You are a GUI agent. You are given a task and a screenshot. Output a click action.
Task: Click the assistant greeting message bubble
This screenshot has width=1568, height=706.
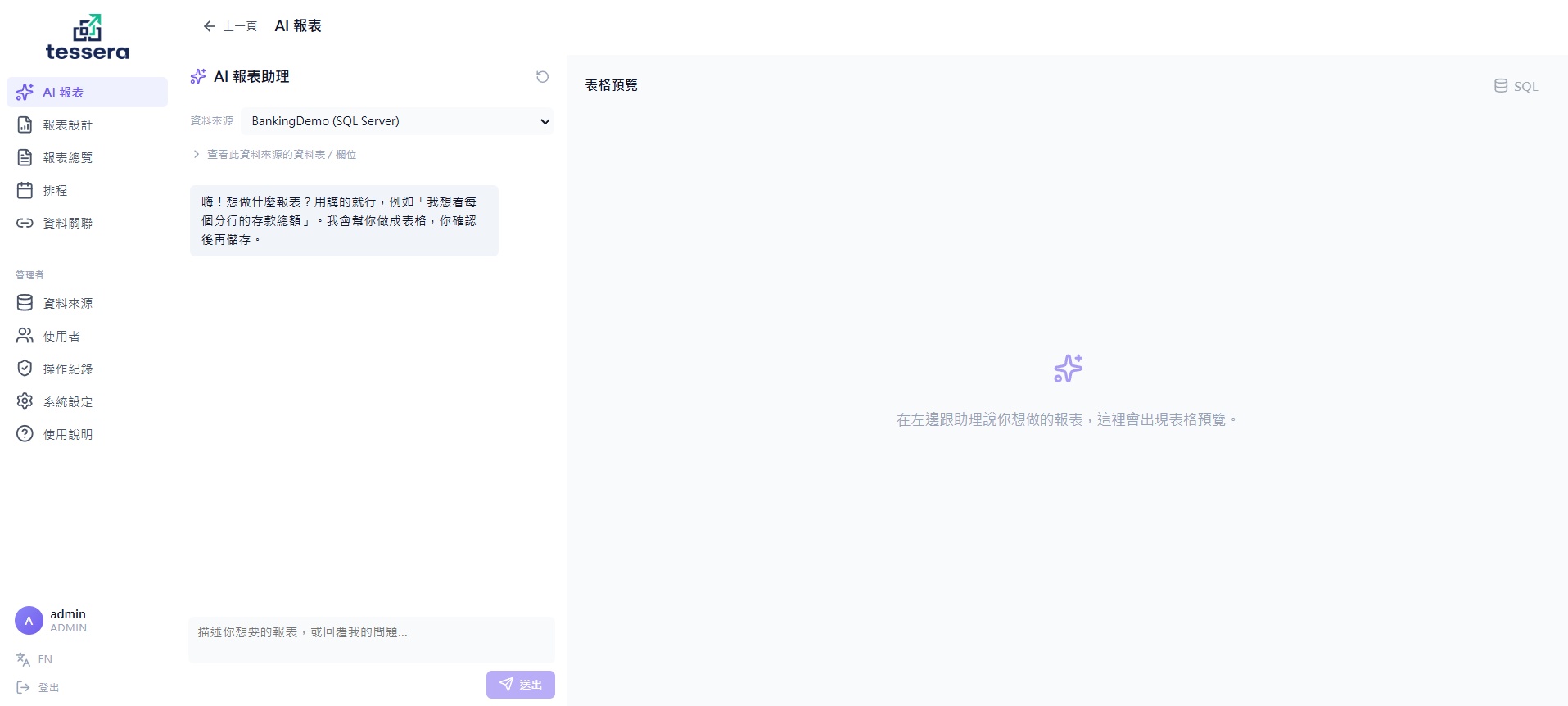[x=344, y=220]
